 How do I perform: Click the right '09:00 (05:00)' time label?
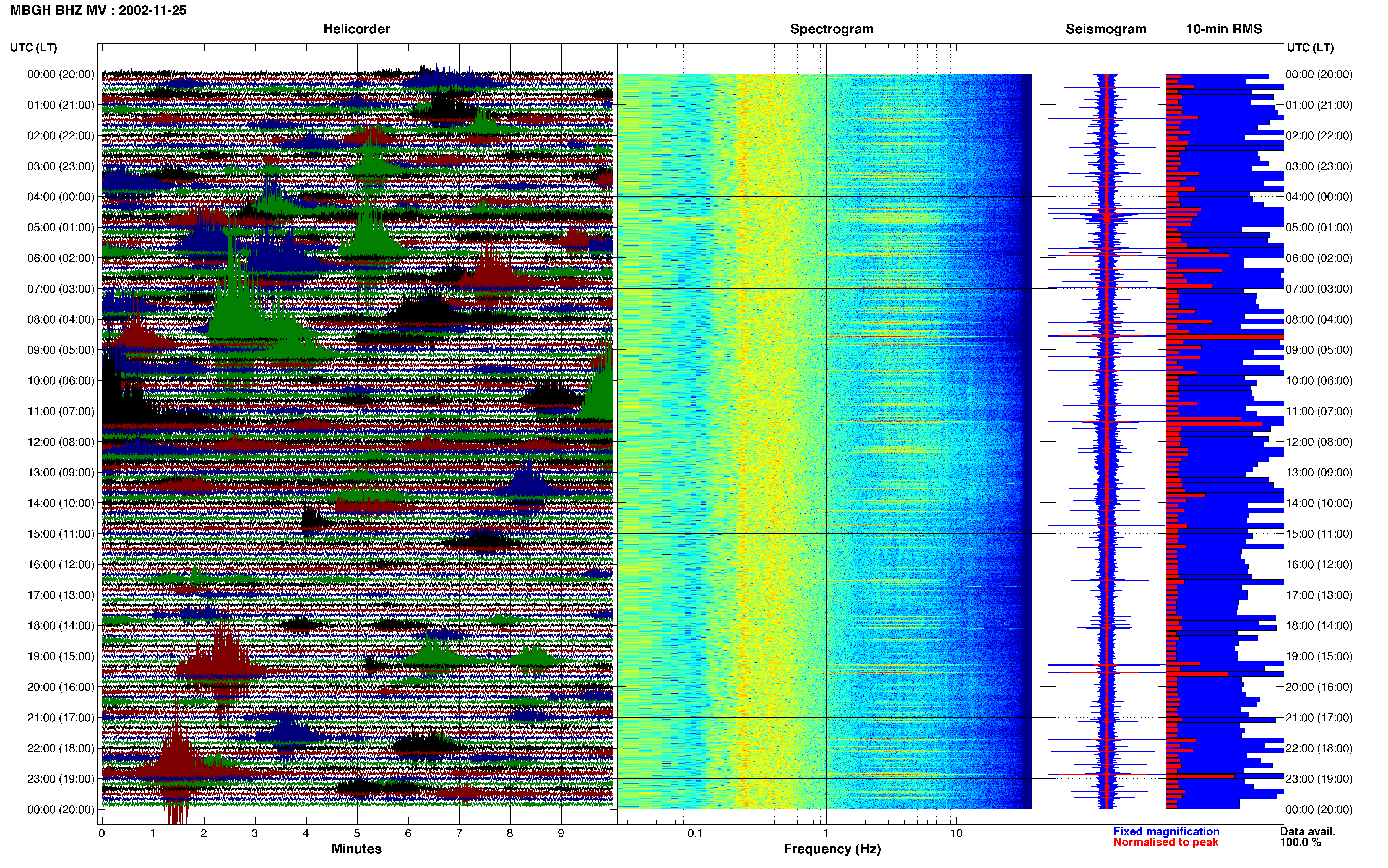coord(1319,350)
